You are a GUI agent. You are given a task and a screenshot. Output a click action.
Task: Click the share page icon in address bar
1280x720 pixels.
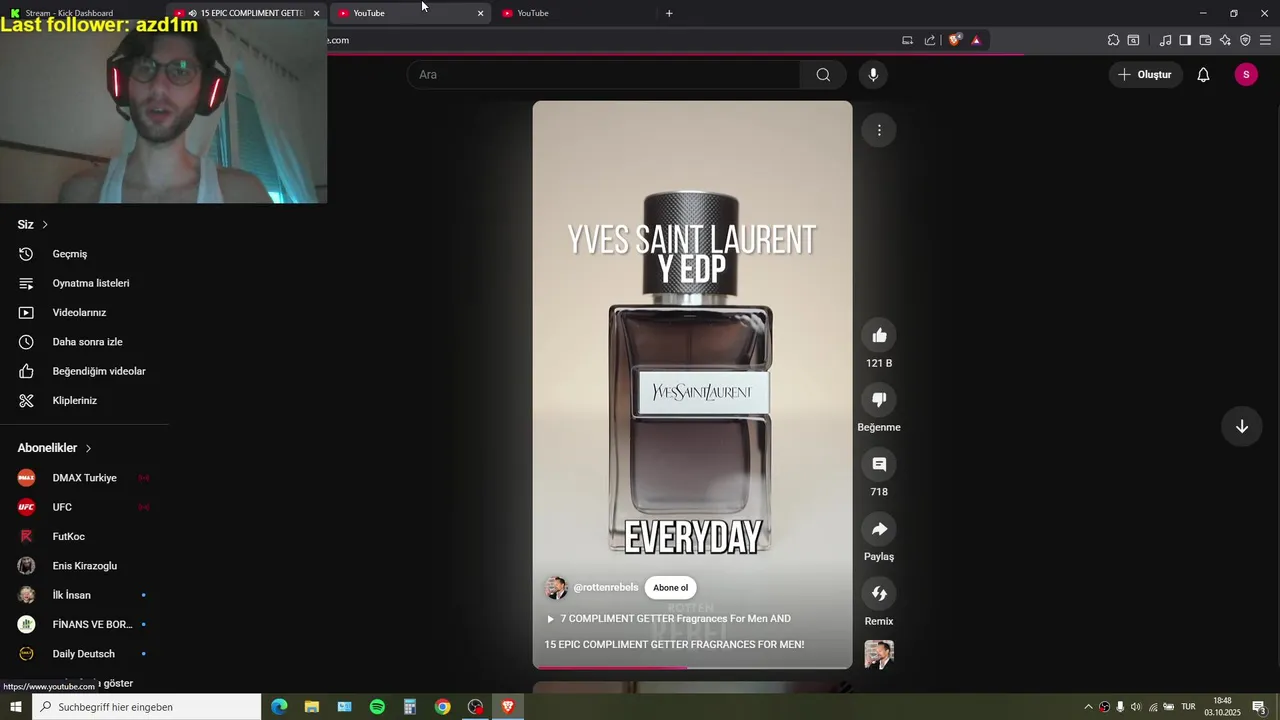930,40
